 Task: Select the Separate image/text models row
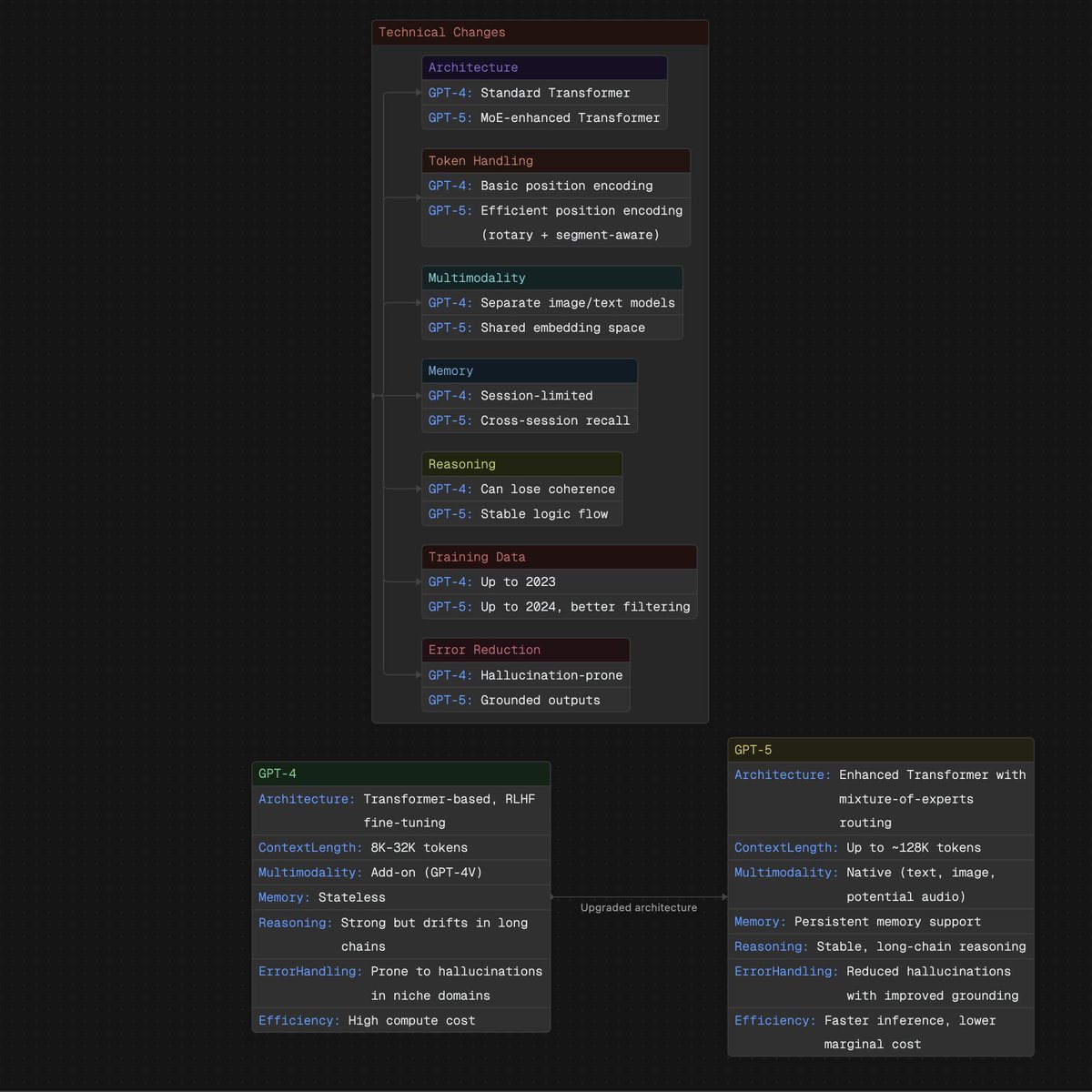pyautogui.click(x=552, y=303)
